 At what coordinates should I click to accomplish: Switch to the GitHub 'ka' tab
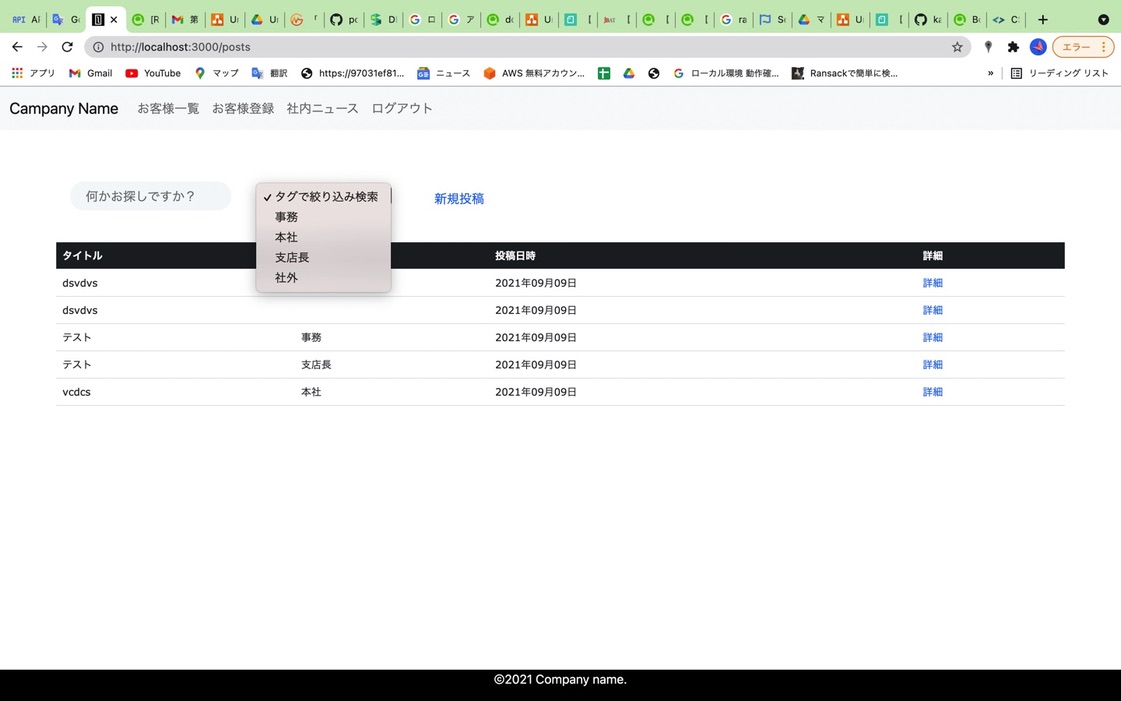click(x=928, y=19)
